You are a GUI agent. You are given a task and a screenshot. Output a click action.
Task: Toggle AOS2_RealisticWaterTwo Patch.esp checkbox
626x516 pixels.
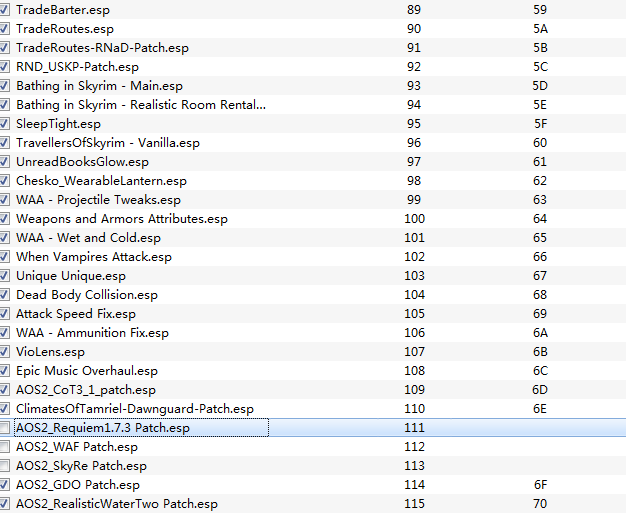4,504
